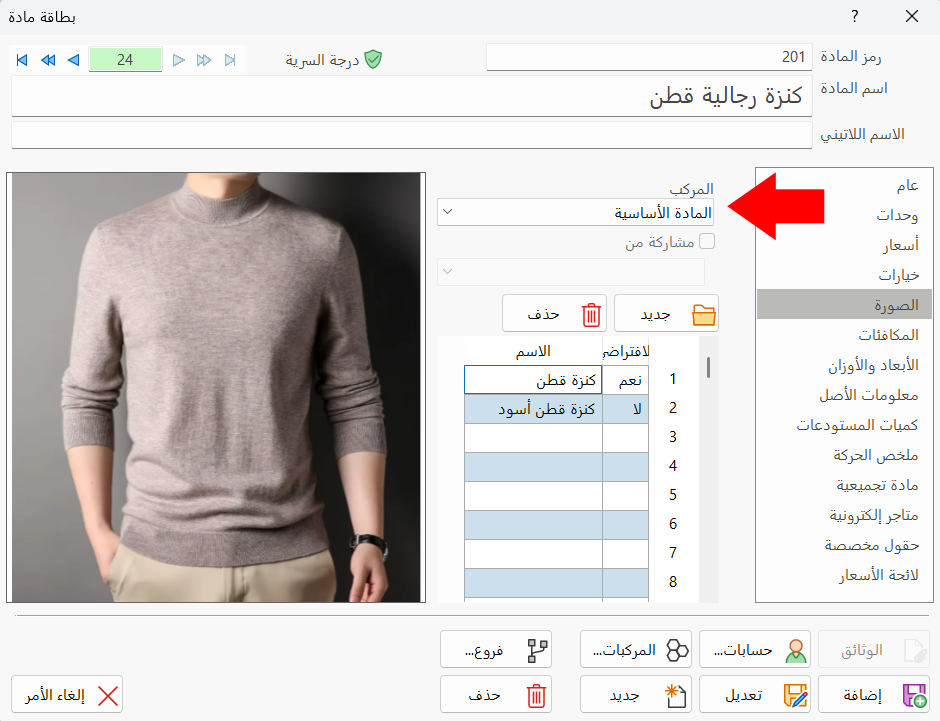The height and width of the screenshot is (721, 940).
Task: Select the عام tab
Action: click(844, 185)
